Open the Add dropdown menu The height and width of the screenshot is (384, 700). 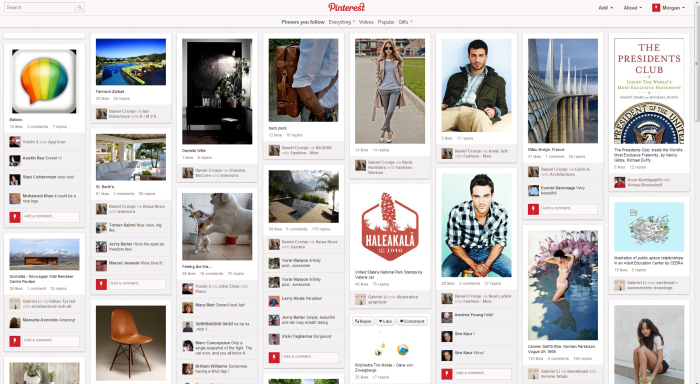click(605, 8)
